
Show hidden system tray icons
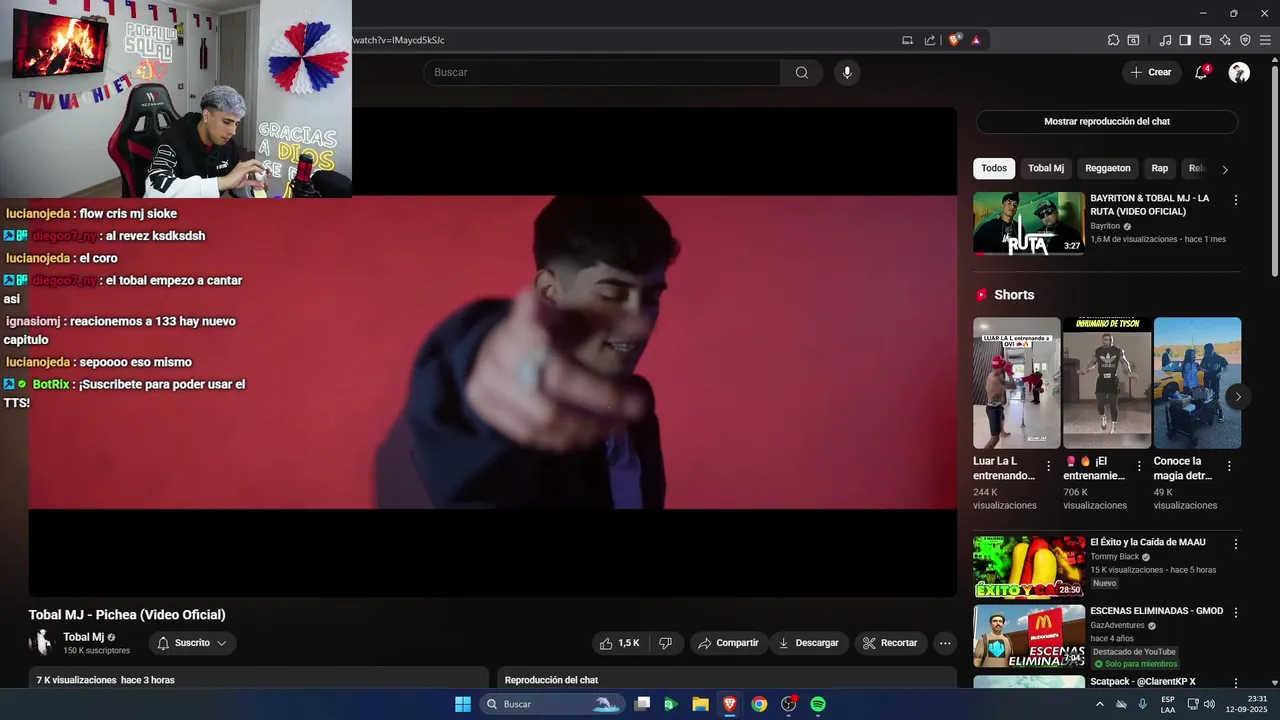(x=1100, y=704)
